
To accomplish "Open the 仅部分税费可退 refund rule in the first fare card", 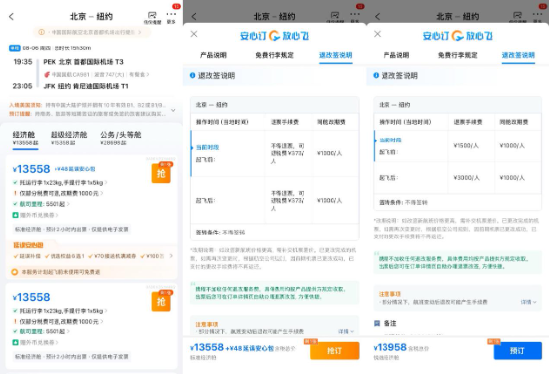I will (58, 193).
